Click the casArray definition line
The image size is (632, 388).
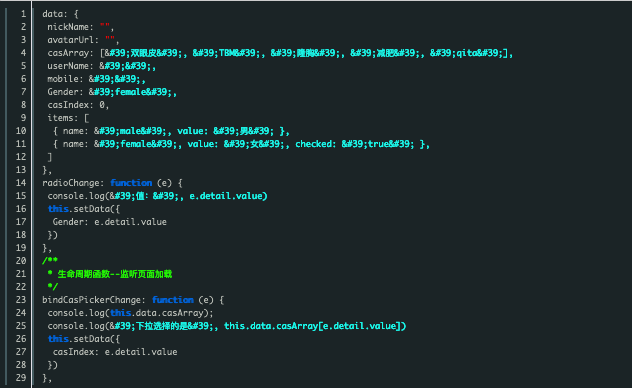click(x=280, y=53)
